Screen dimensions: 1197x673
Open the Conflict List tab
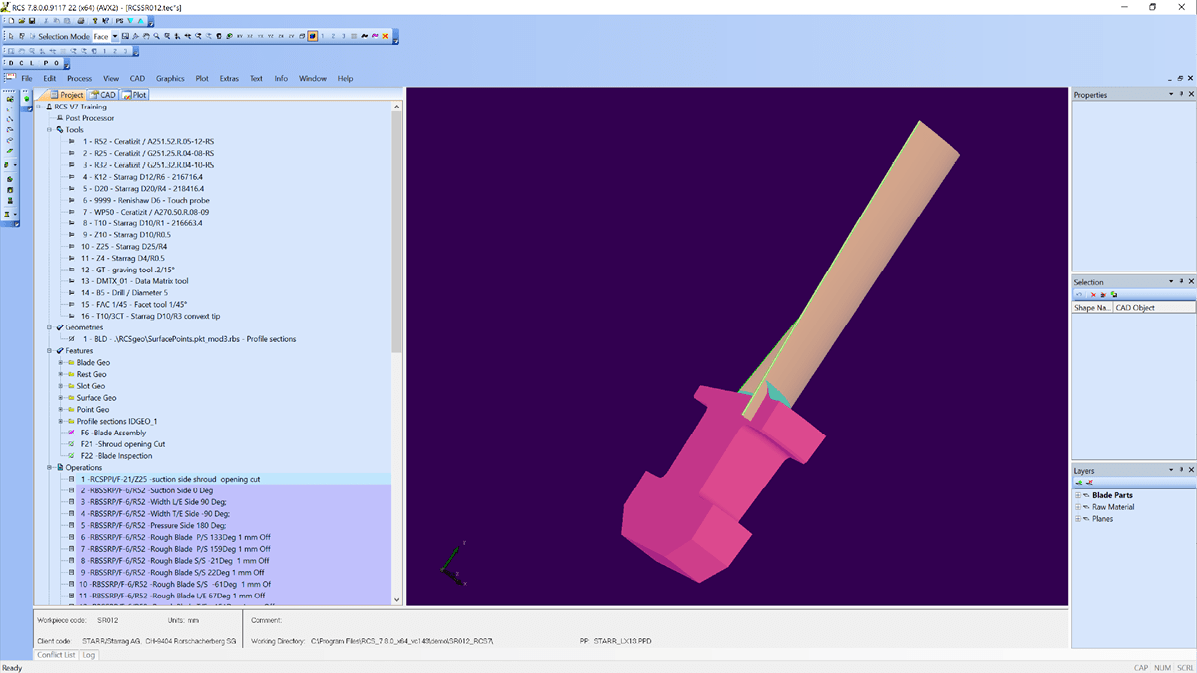click(56, 655)
